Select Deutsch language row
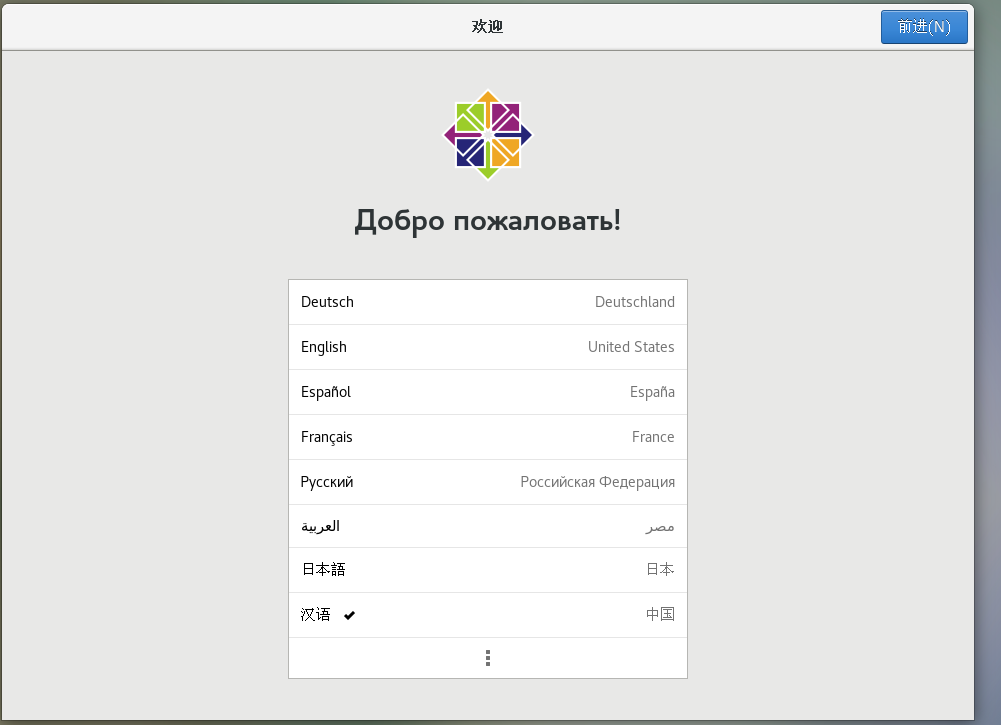Screen dimensions: 1001x725 point(488,302)
